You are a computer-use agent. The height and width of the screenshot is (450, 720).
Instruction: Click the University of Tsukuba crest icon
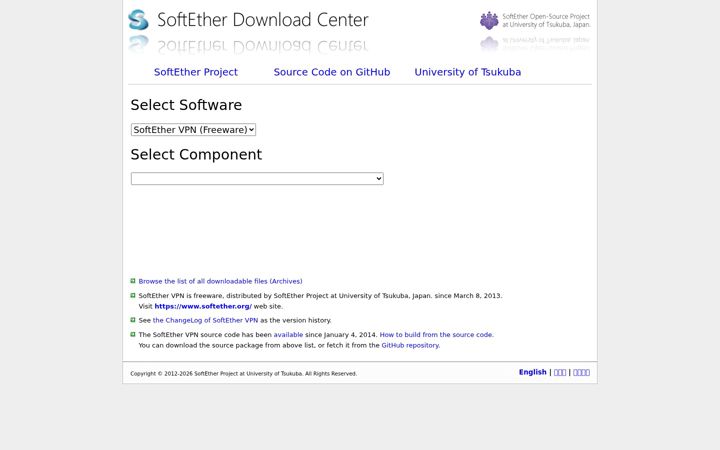coord(489,21)
